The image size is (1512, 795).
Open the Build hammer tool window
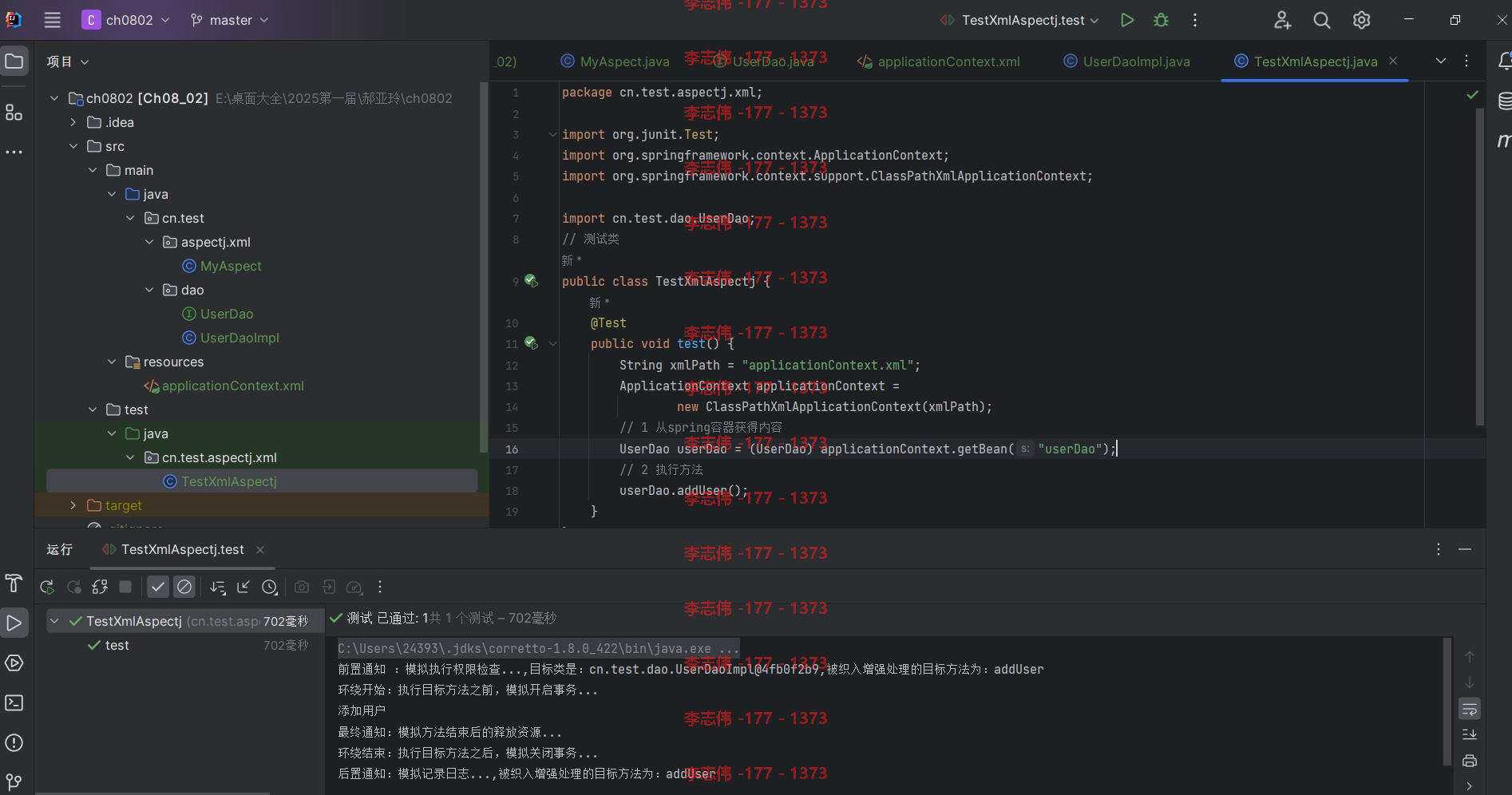(14, 583)
